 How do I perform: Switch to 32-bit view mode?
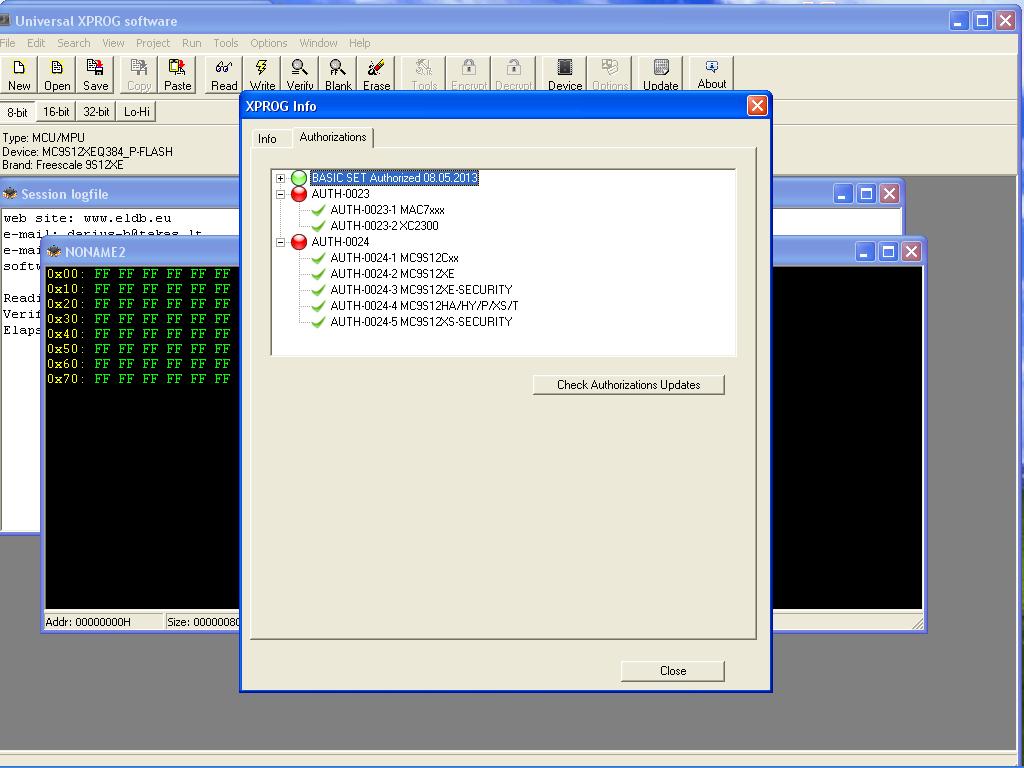(x=97, y=112)
